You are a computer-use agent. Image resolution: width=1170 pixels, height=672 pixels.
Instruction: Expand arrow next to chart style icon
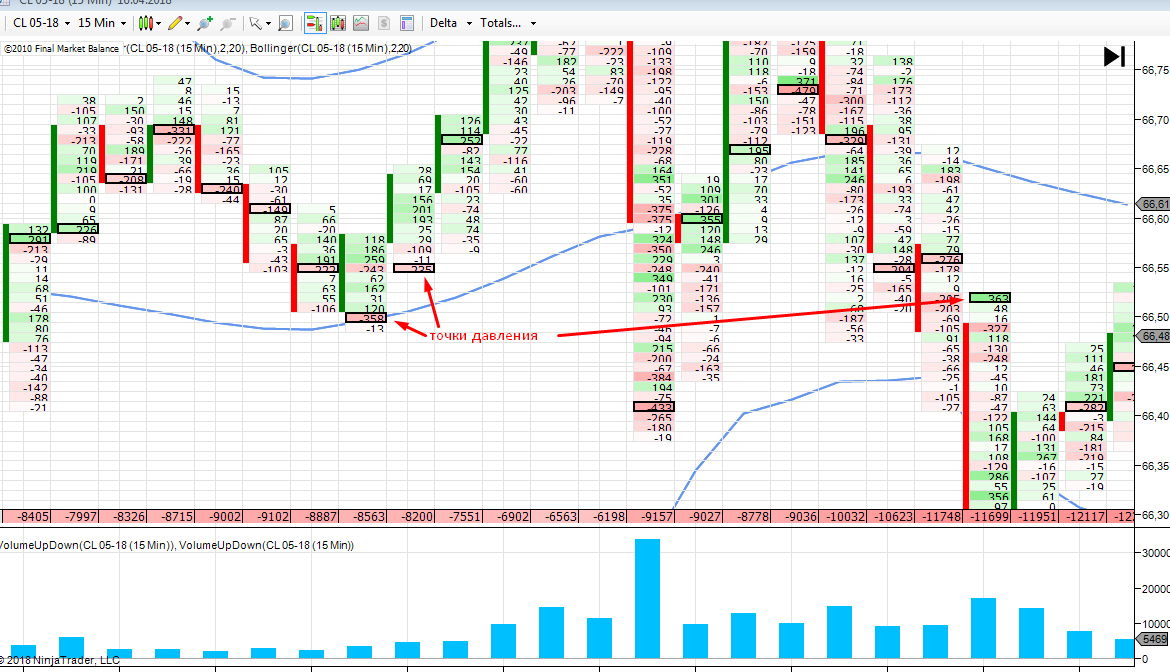pos(158,24)
